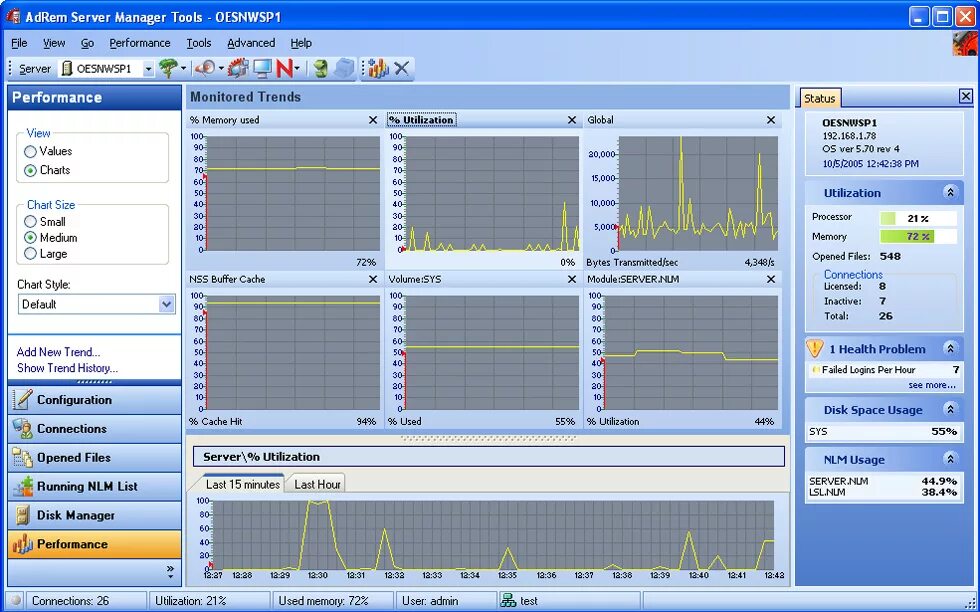Click the X delete trend toolbar icon

point(402,68)
